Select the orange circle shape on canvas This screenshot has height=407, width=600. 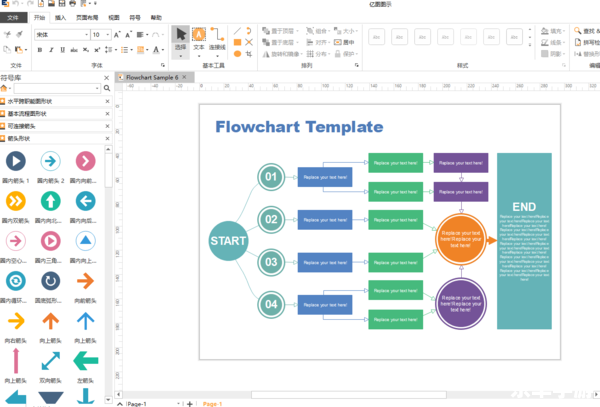pos(461,239)
